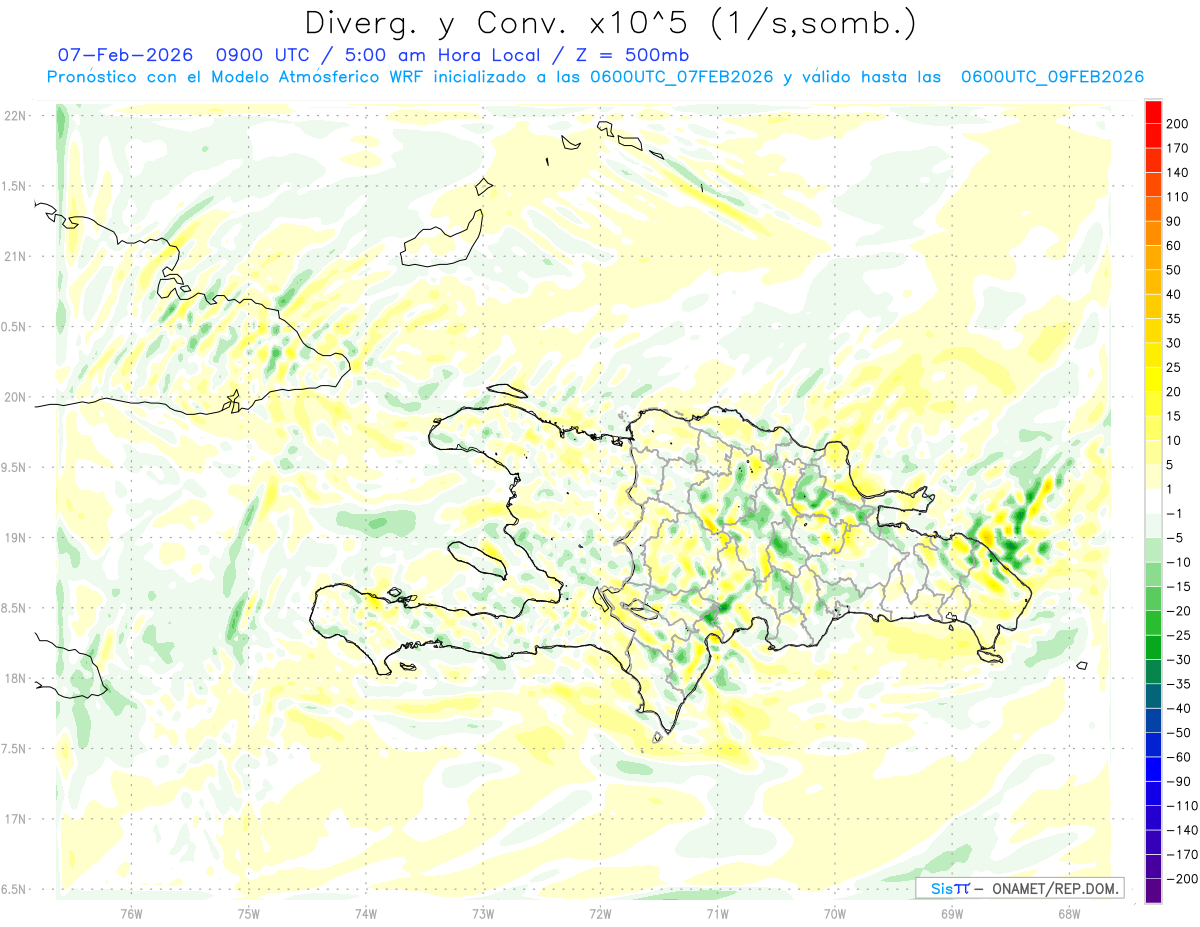
Task: Click the '70W' longitude label
Action: 835,912
